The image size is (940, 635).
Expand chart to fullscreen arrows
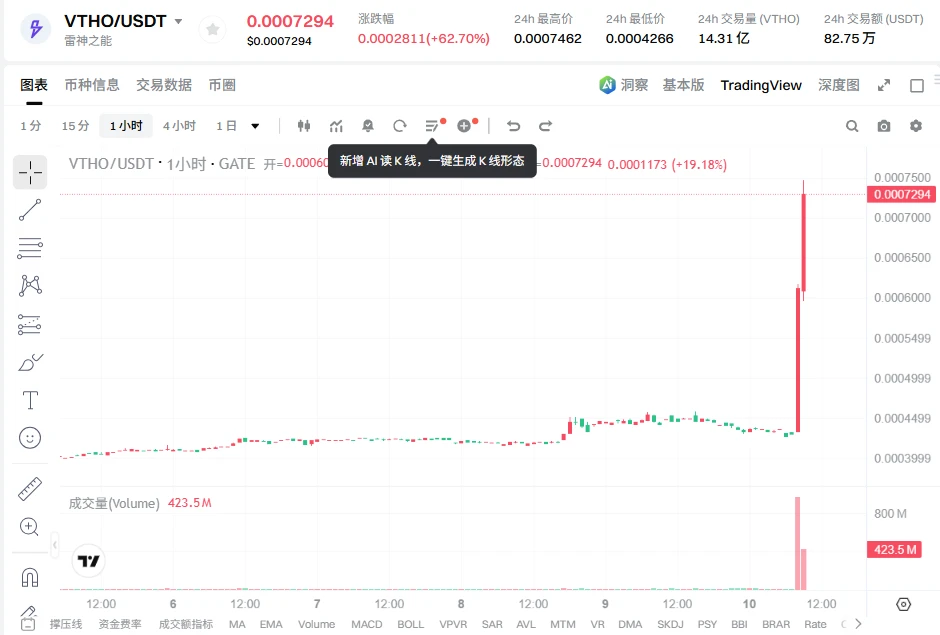coord(884,85)
